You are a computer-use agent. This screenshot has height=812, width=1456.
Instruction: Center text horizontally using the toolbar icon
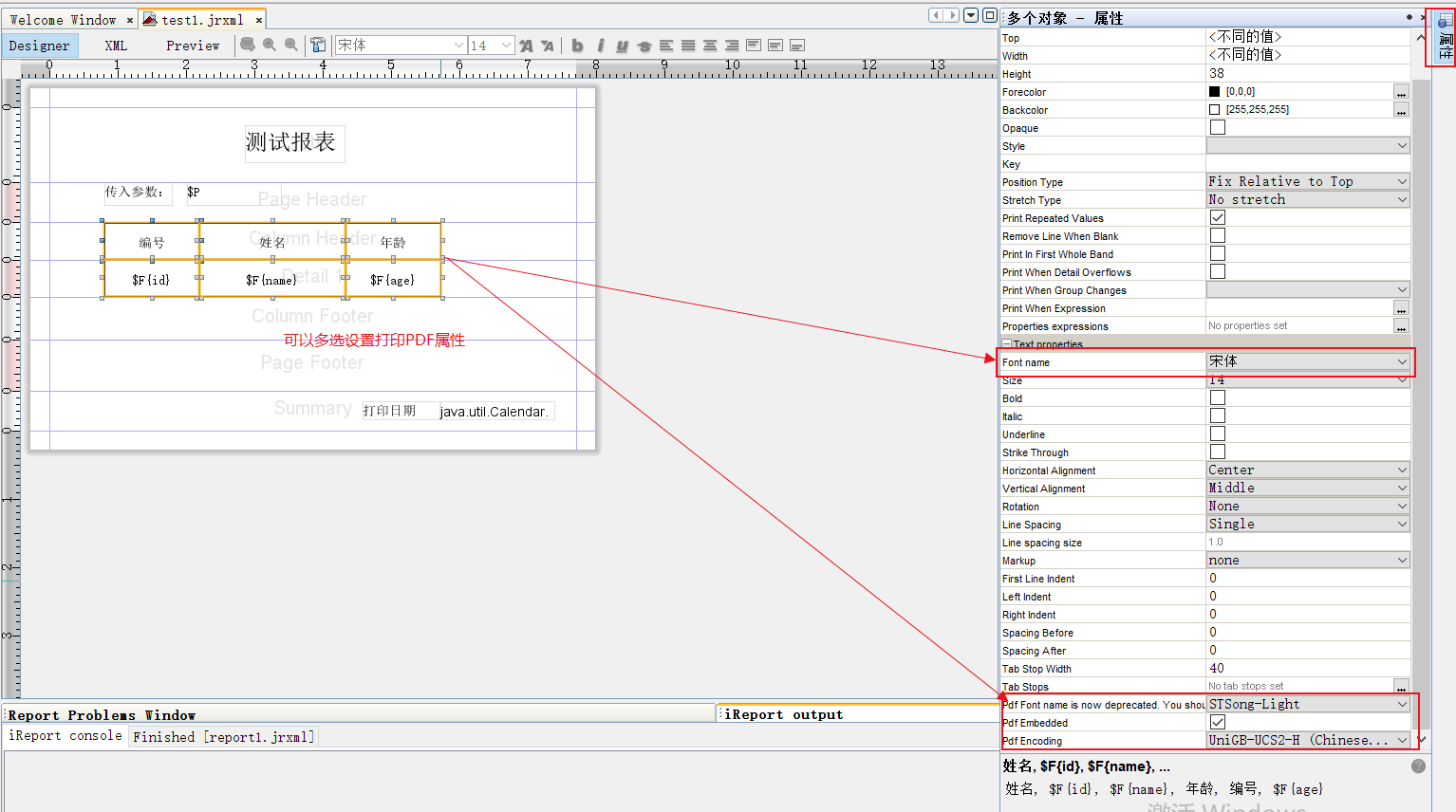pos(710,45)
